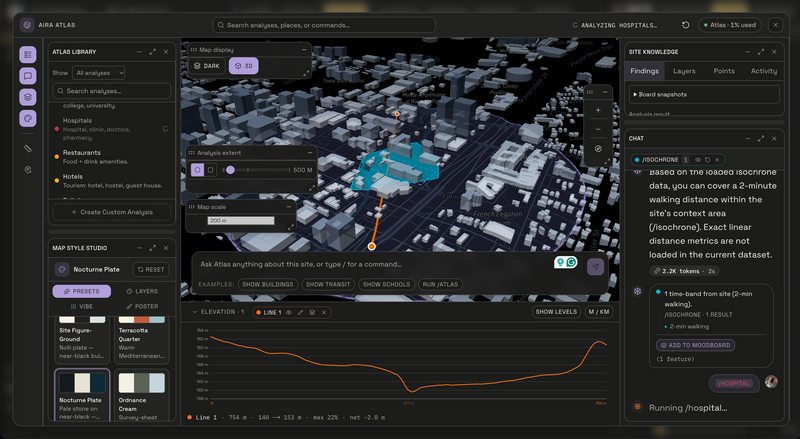The width and height of the screenshot is (800, 439).
Task: Collapse the Chat panel
Action: coord(747,138)
